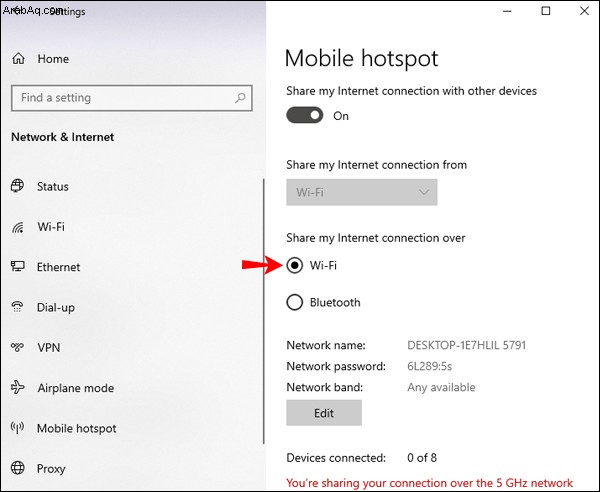Click the Mobile hotspot page title
The width and height of the screenshot is (600, 492).
tap(361, 59)
